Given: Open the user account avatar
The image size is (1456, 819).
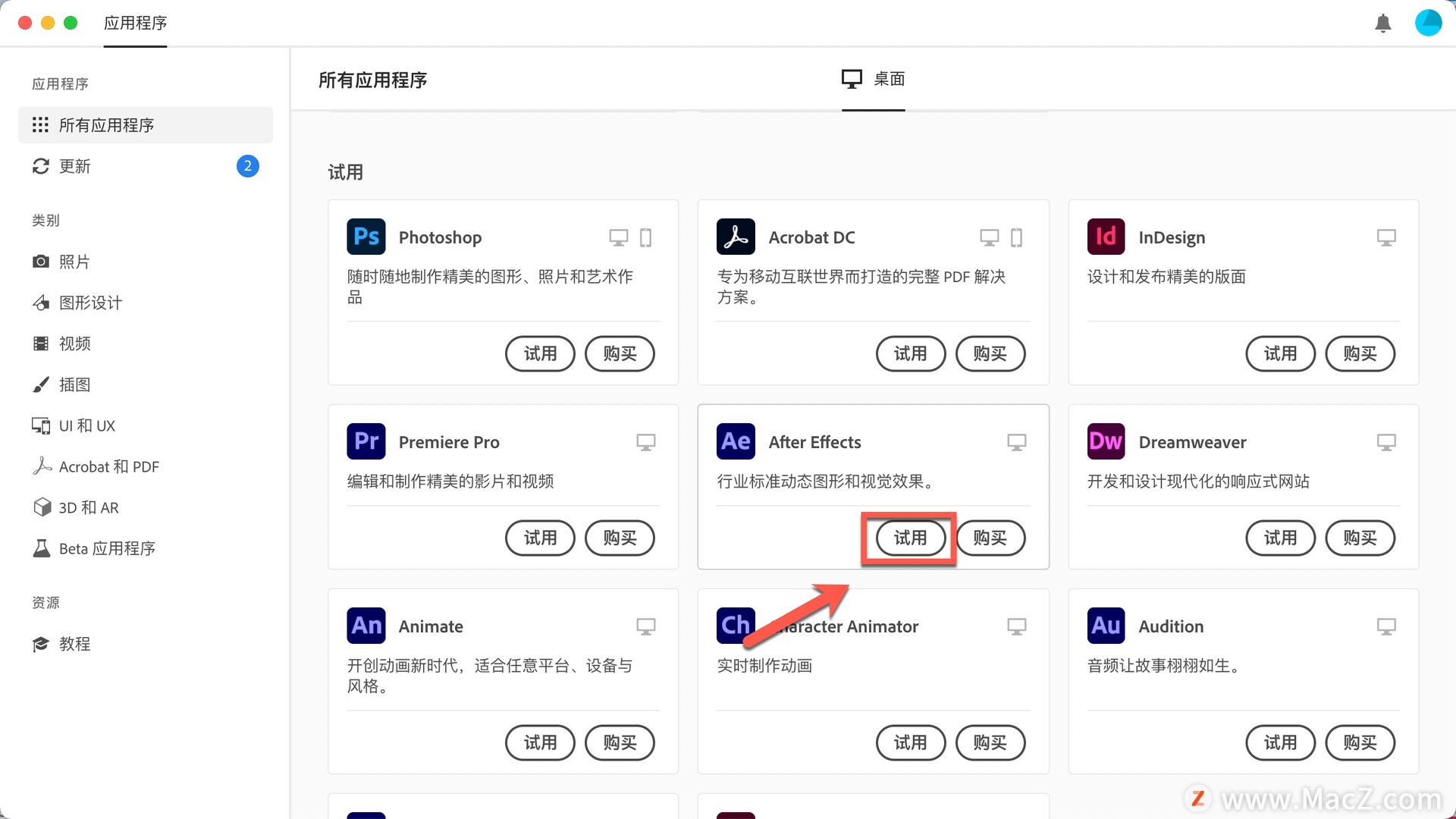Looking at the screenshot, I should click(x=1428, y=23).
